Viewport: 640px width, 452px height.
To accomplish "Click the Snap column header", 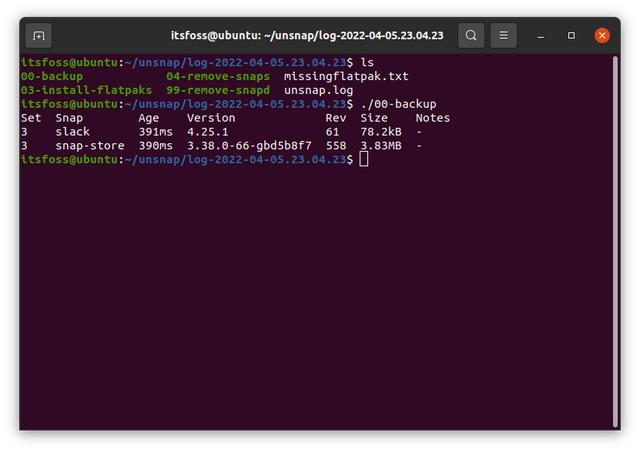I will (x=69, y=118).
